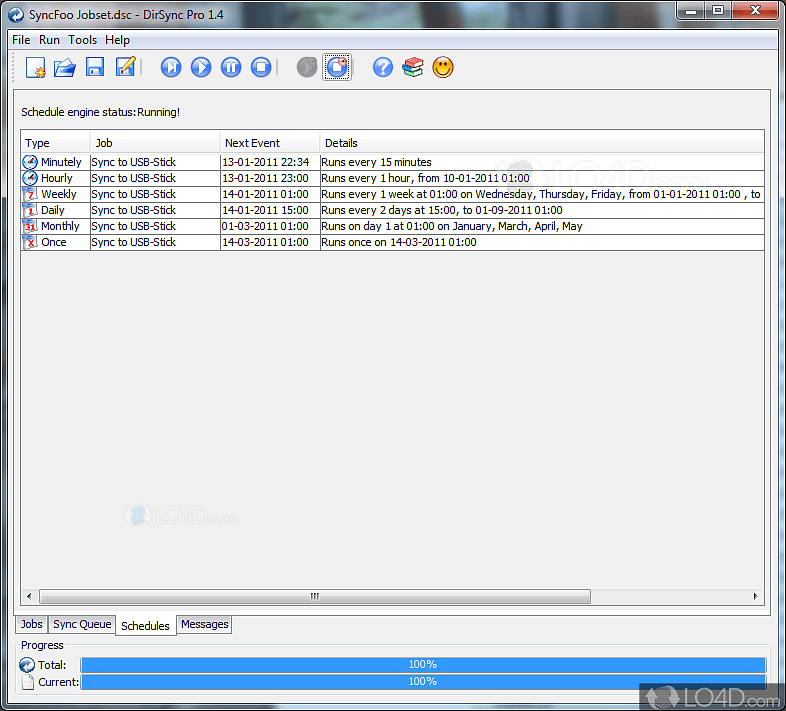Open help with the question mark icon
Screen dimensions: 786x711
(383, 67)
